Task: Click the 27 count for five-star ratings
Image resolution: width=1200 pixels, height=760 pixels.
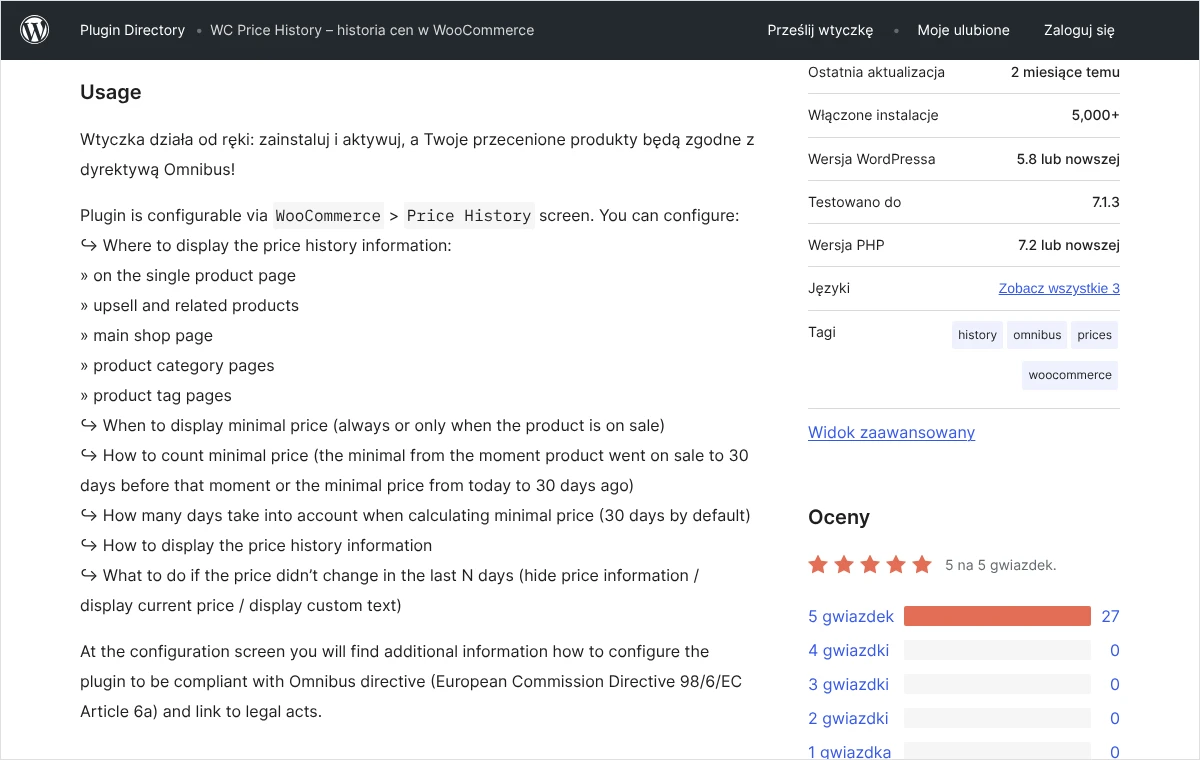Action: (1110, 616)
